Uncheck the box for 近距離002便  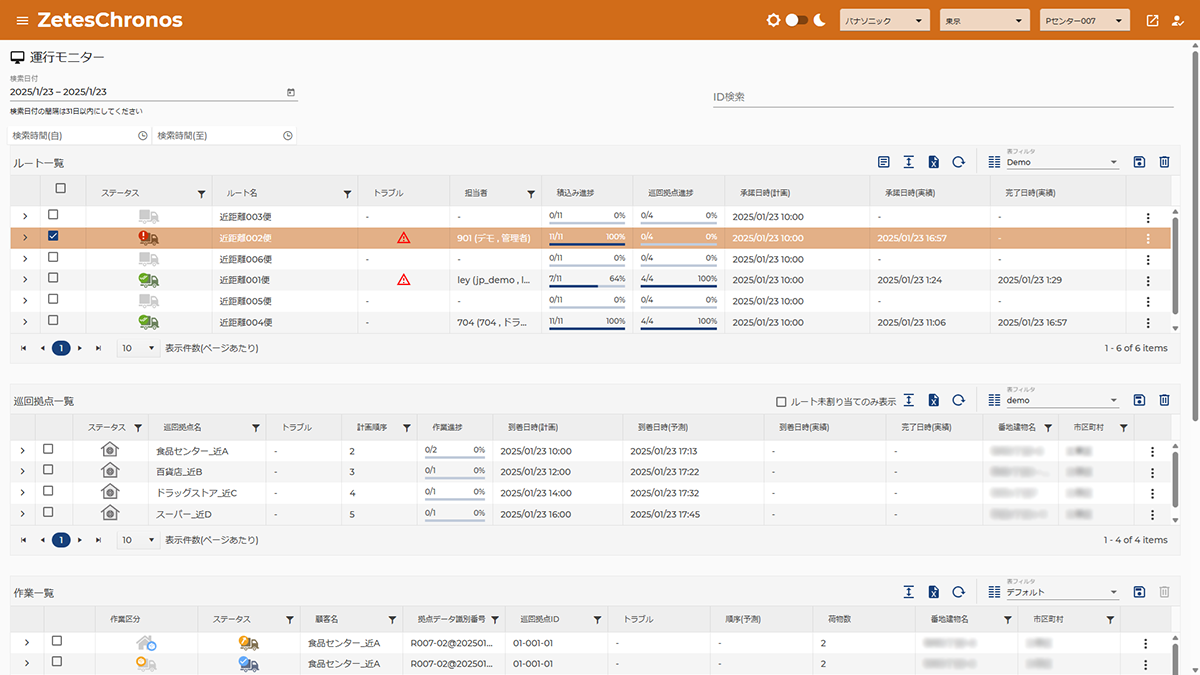point(53,236)
